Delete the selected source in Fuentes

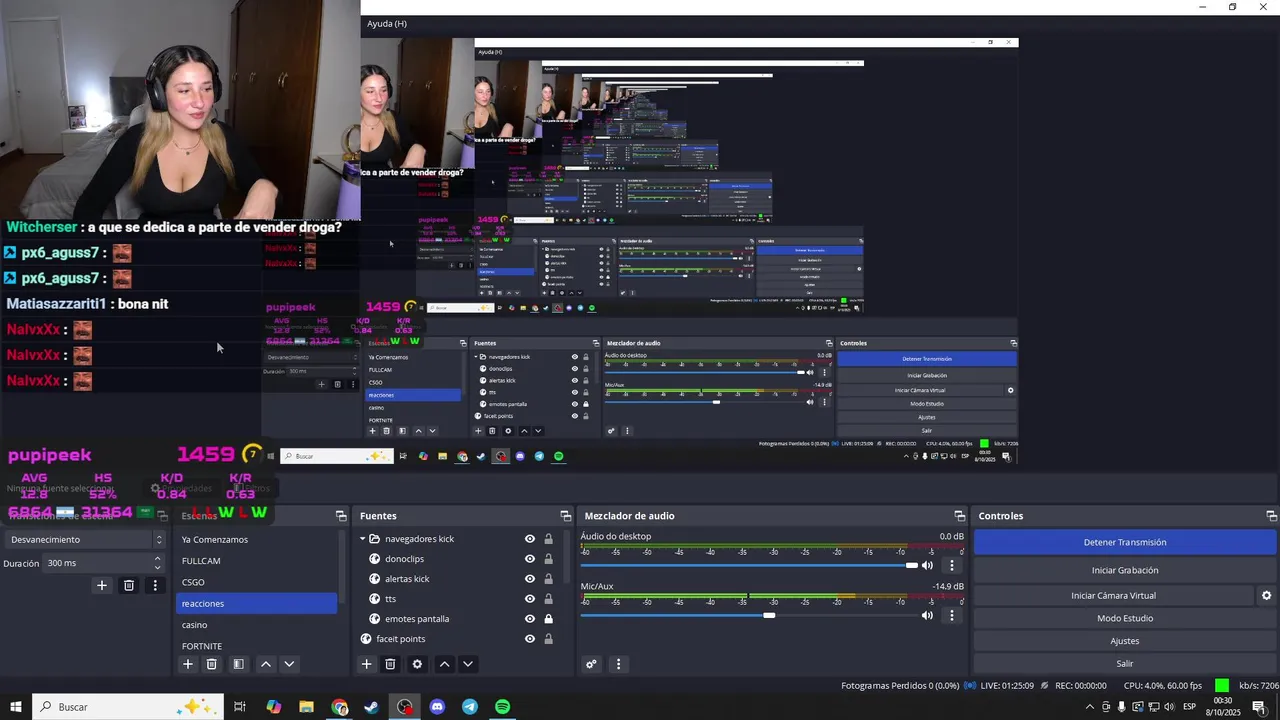click(x=390, y=664)
